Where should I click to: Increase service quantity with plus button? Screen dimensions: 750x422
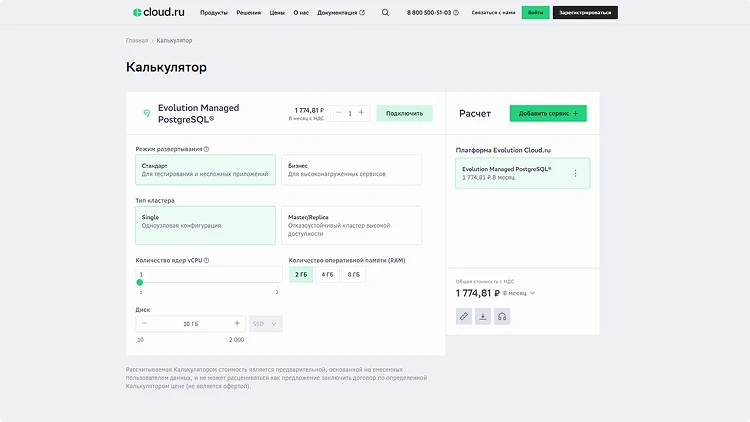(362, 113)
